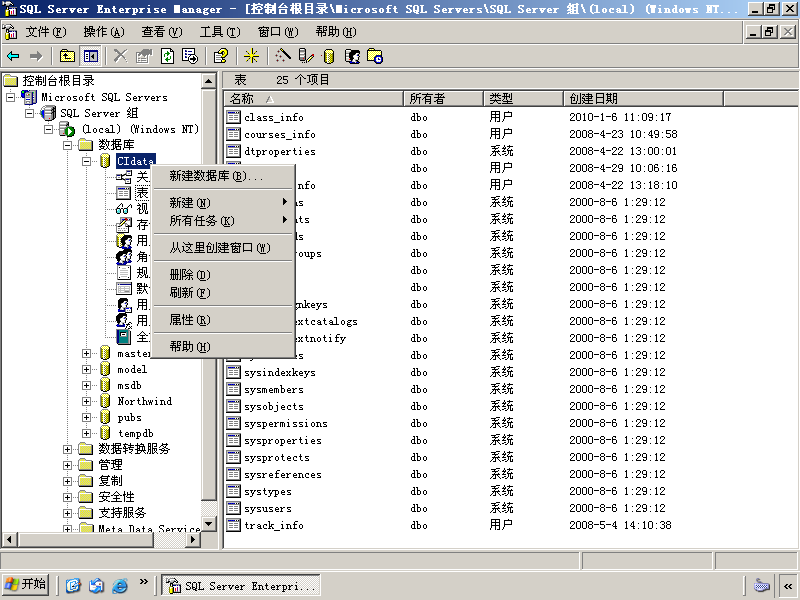Click the New Database cylinder toolbar icon

coord(329,56)
